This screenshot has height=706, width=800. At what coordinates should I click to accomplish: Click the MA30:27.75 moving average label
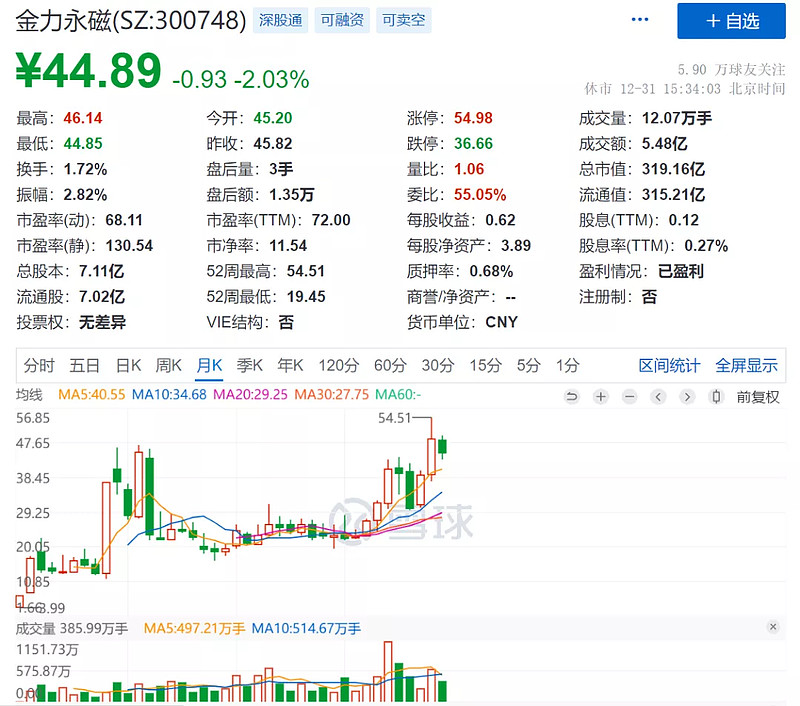click(x=332, y=394)
